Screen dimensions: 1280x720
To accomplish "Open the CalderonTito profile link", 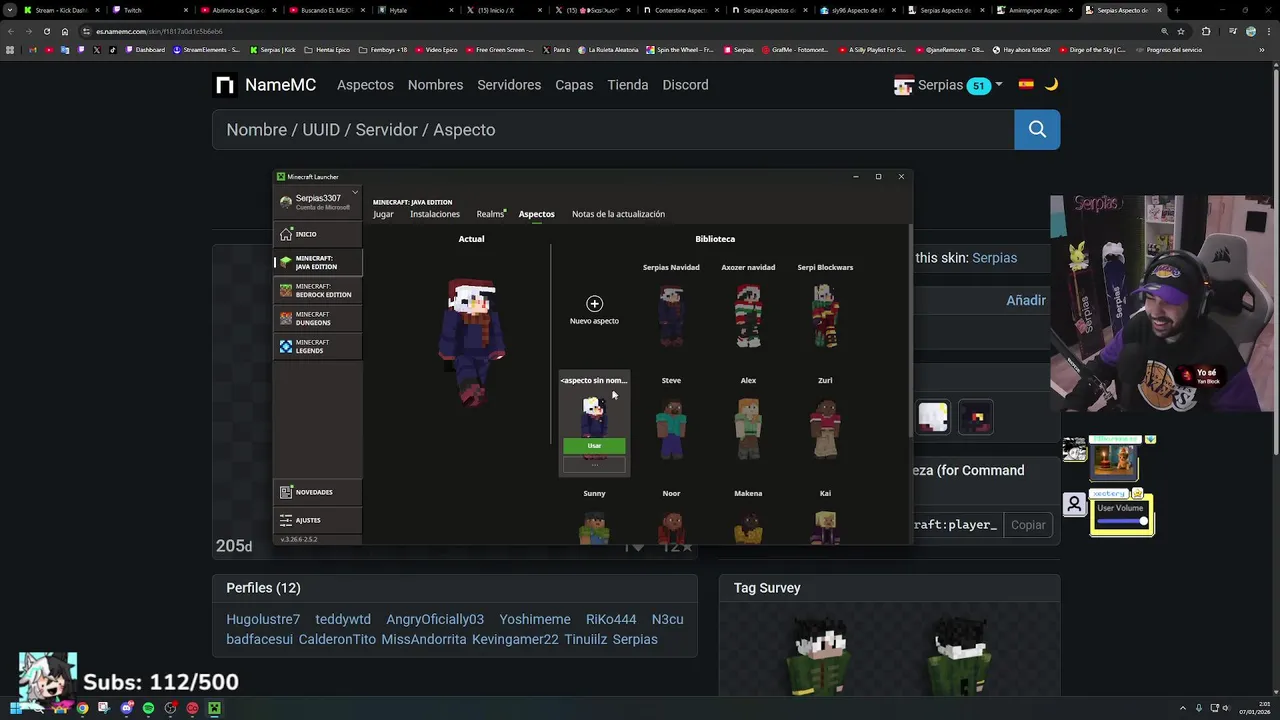I will [x=337, y=639].
